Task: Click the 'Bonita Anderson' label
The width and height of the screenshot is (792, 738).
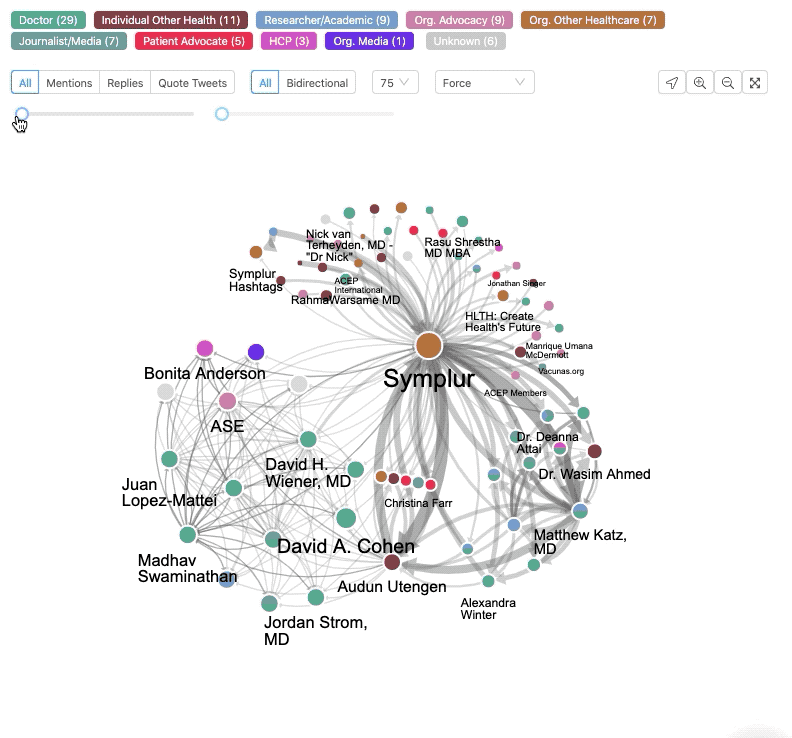Action: coord(205,373)
